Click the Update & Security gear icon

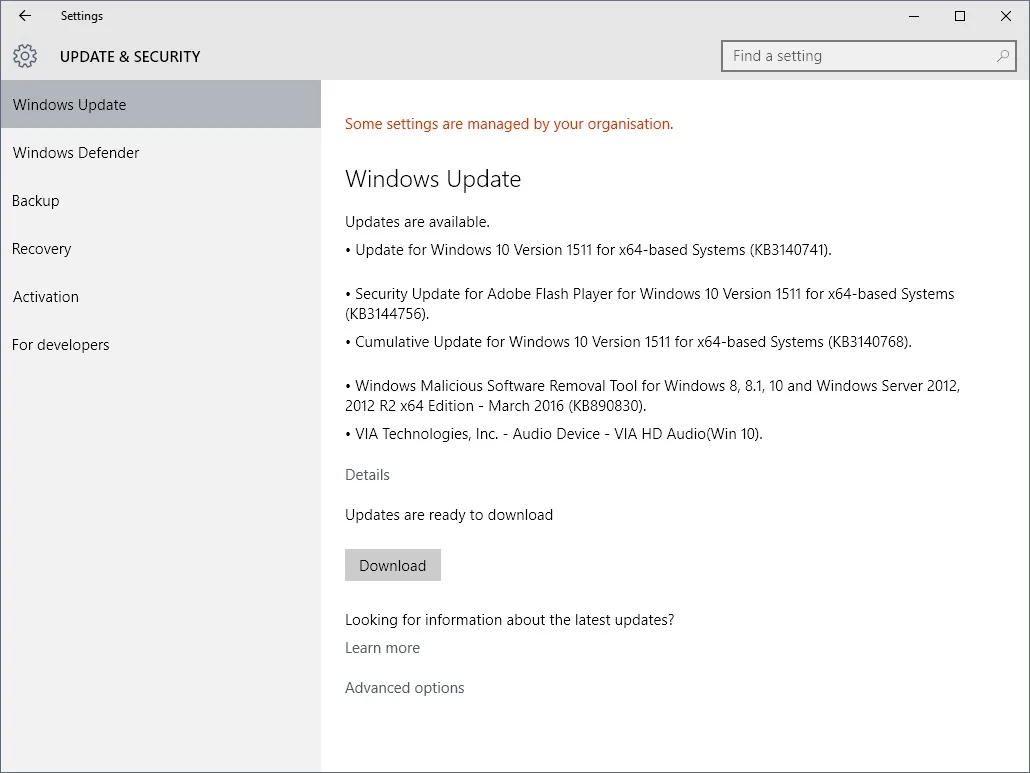tap(25, 56)
